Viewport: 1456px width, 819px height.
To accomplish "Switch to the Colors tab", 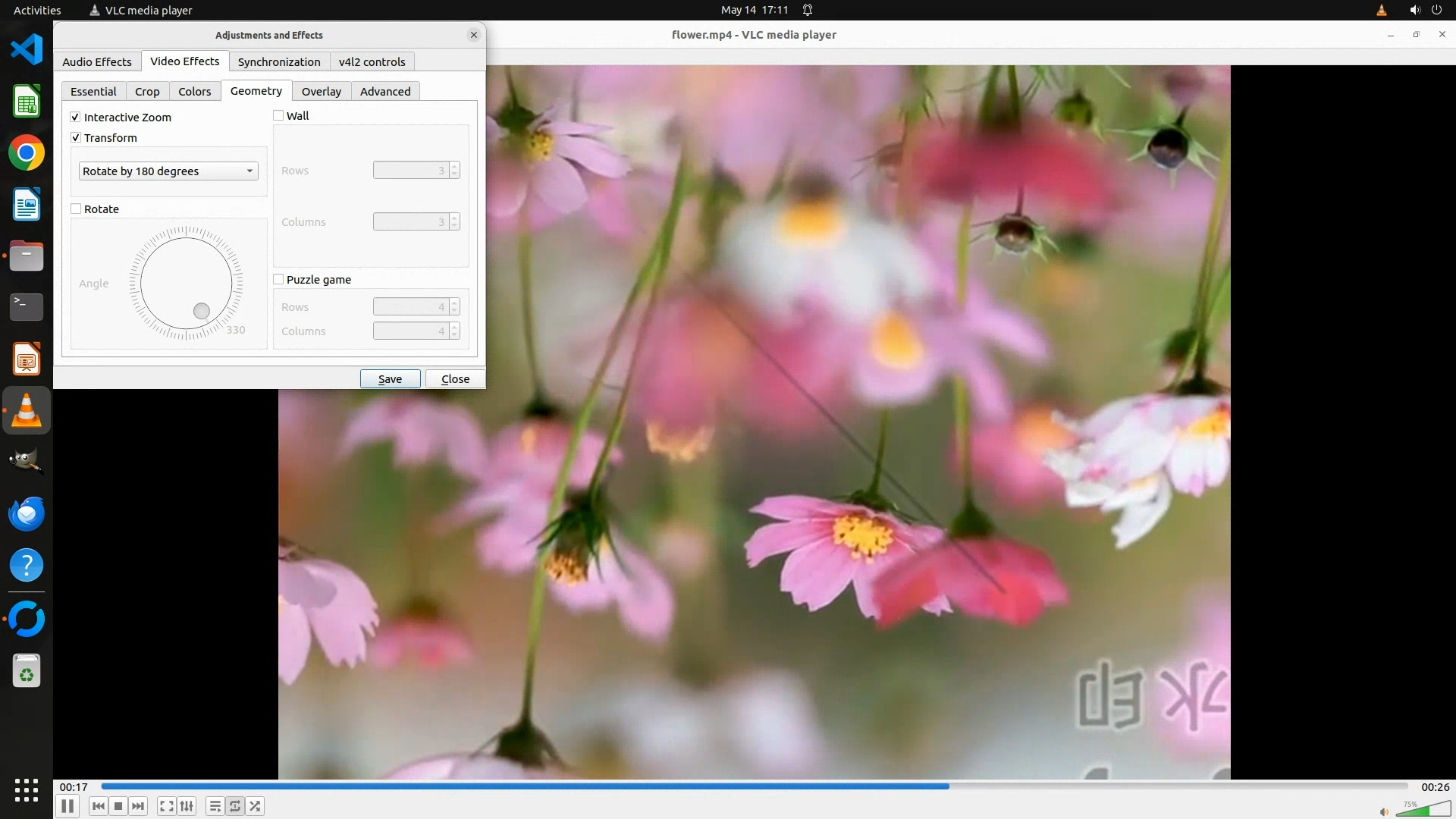I will click(x=194, y=92).
